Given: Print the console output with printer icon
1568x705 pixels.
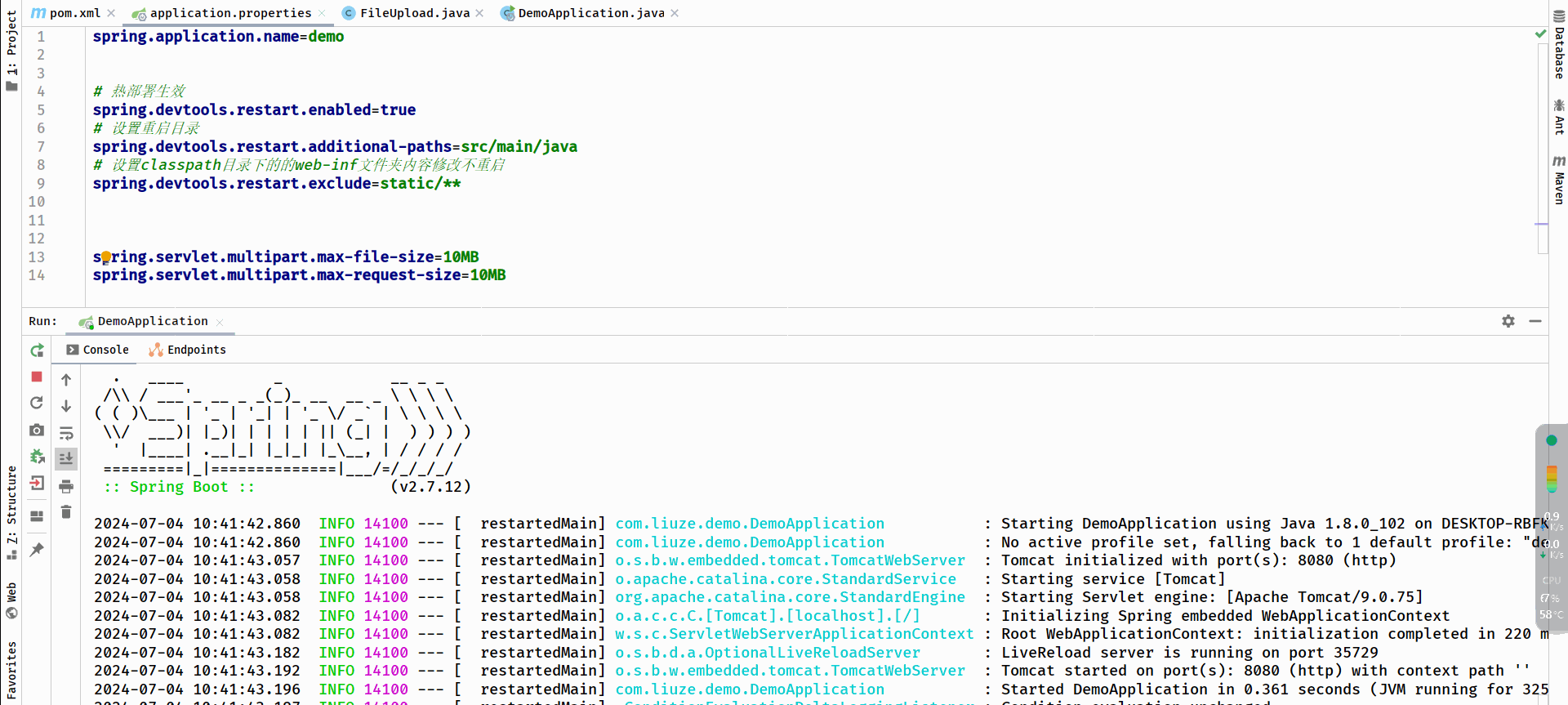Looking at the screenshot, I should [66, 486].
